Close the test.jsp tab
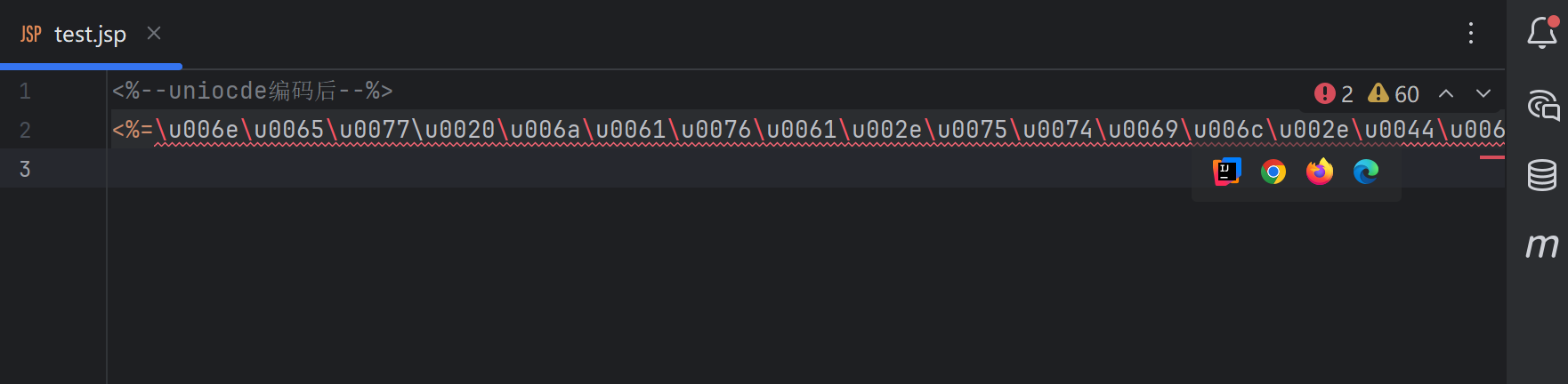Image resolution: width=1568 pixels, height=384 pixels. pos(154,33)
